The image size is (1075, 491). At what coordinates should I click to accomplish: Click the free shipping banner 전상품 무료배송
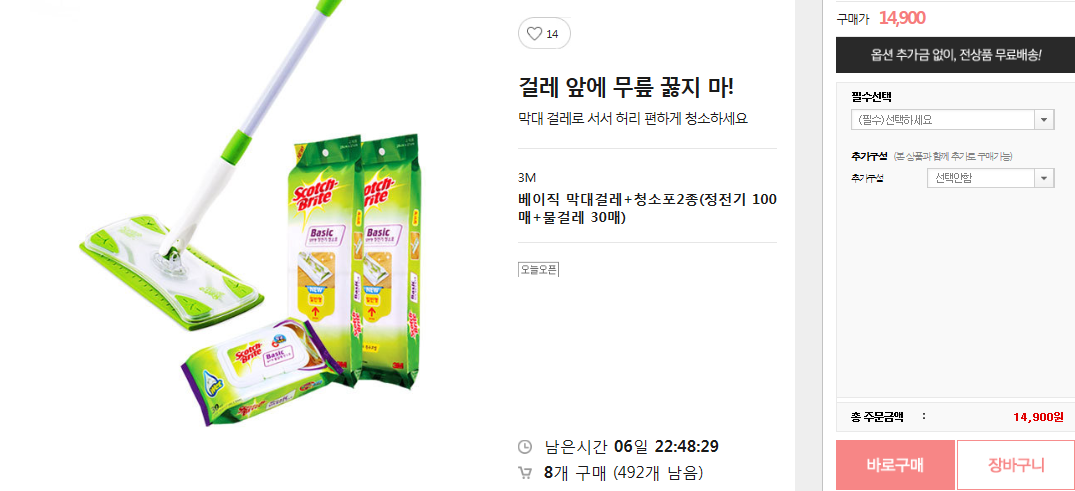(x=956, y=55)
